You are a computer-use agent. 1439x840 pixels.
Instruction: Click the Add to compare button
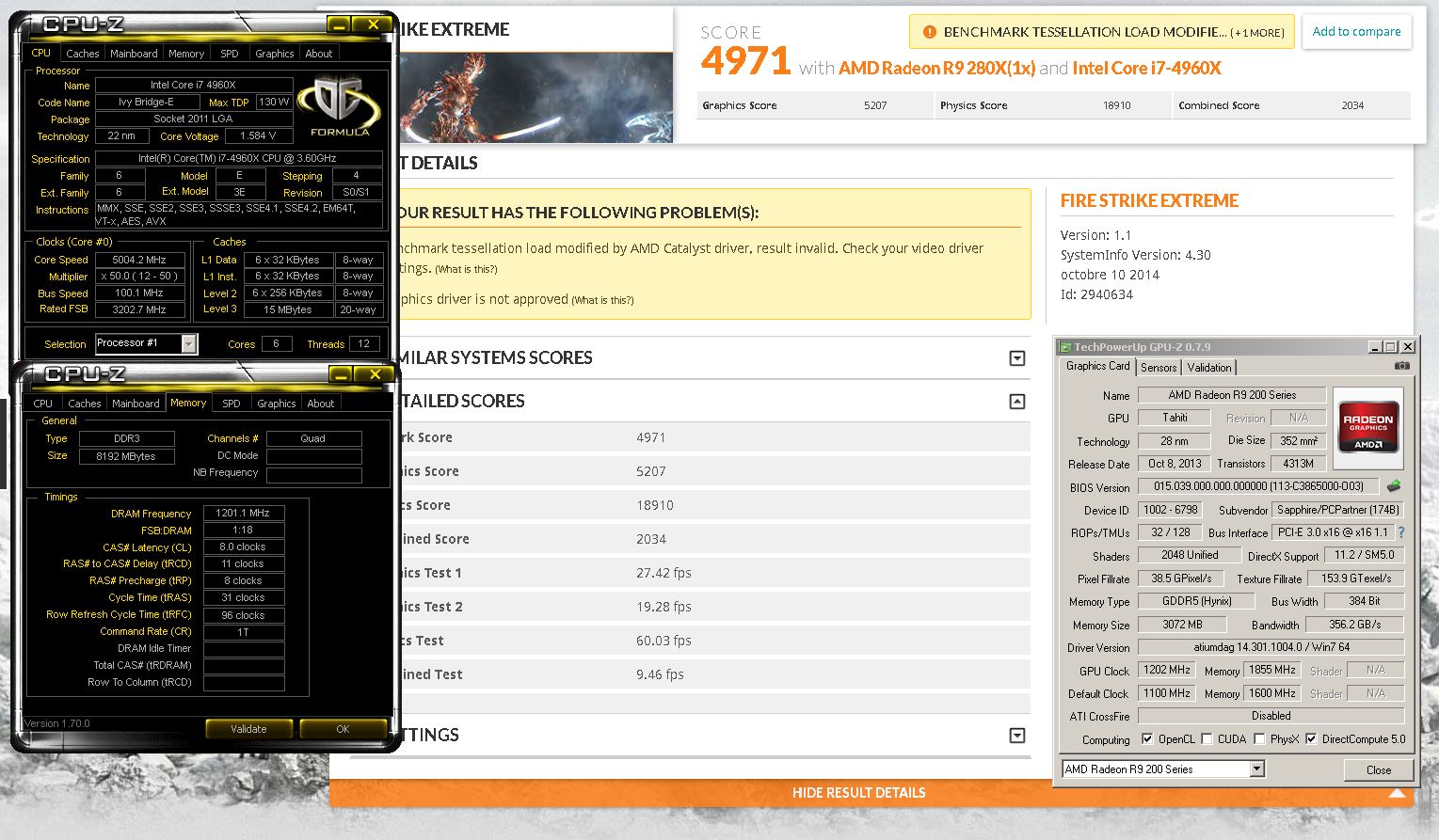pos(1356,32)
